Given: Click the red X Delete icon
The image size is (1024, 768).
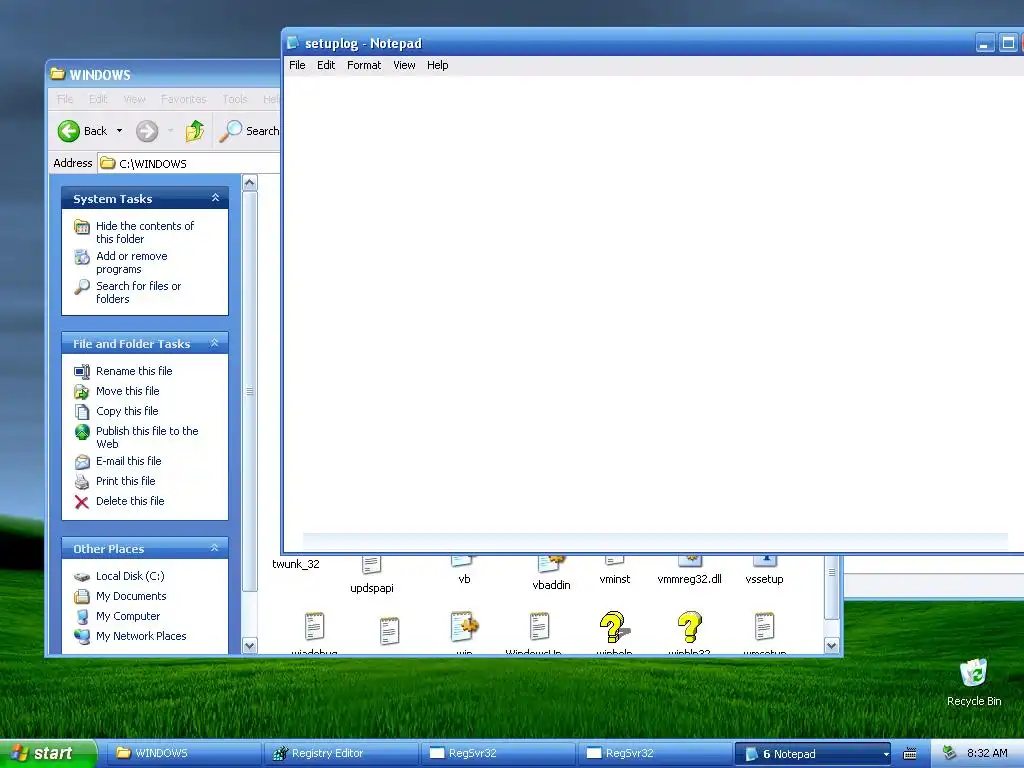Looking at the screenshot, I should [x=82, y=502].
